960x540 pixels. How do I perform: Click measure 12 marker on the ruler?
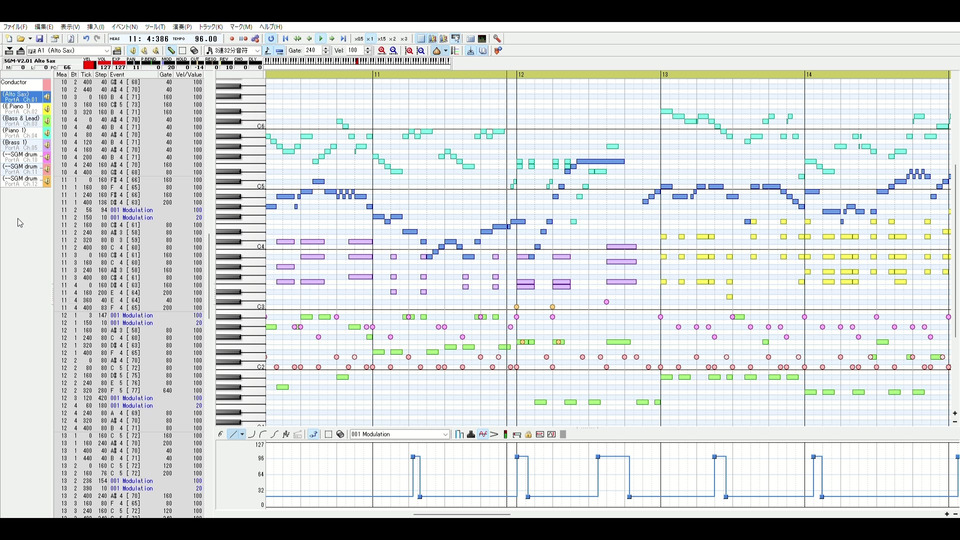pos(521,74)
